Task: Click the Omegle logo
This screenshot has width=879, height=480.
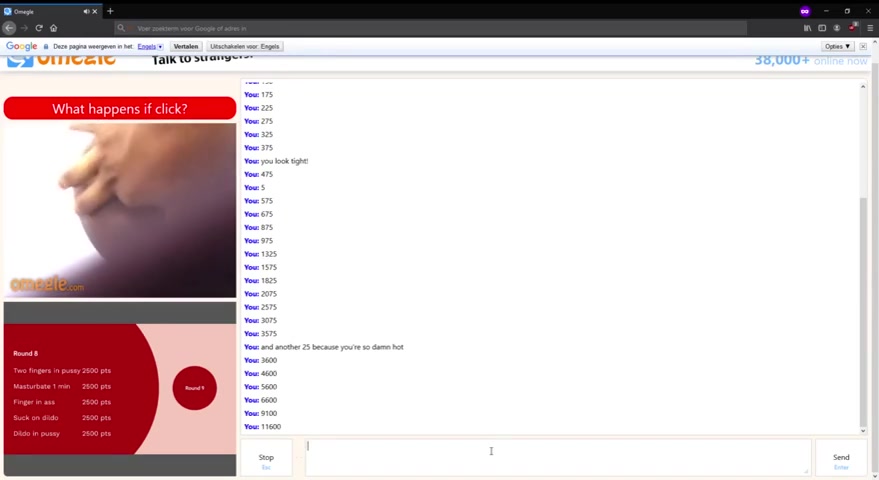Action: [x=61, y=61]
